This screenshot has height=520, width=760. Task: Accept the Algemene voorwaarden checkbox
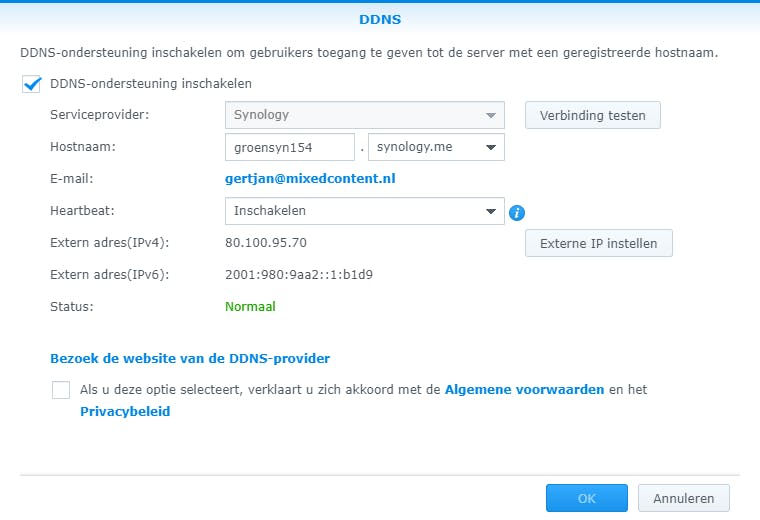(61, 390)
